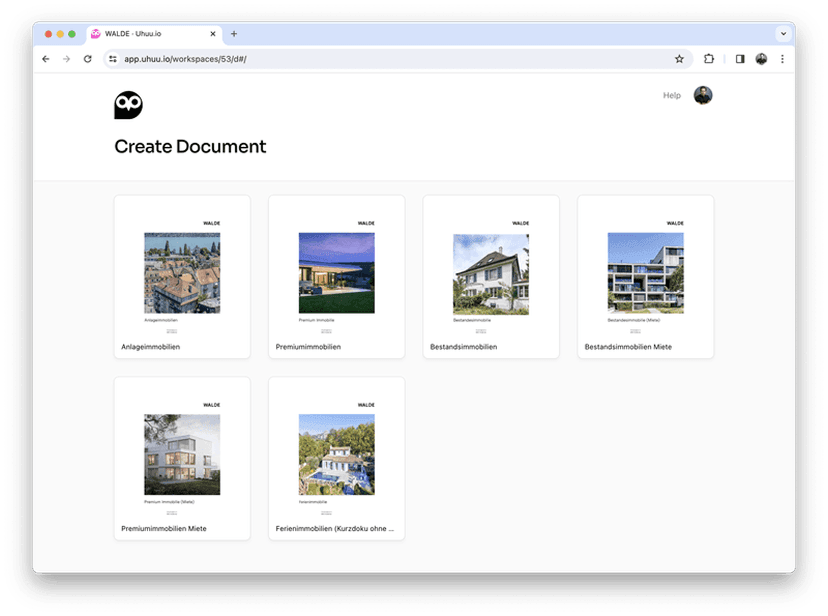828x616 pixels.
Task: Open the browser extensions puzzle icon
Action: [709, 59]
